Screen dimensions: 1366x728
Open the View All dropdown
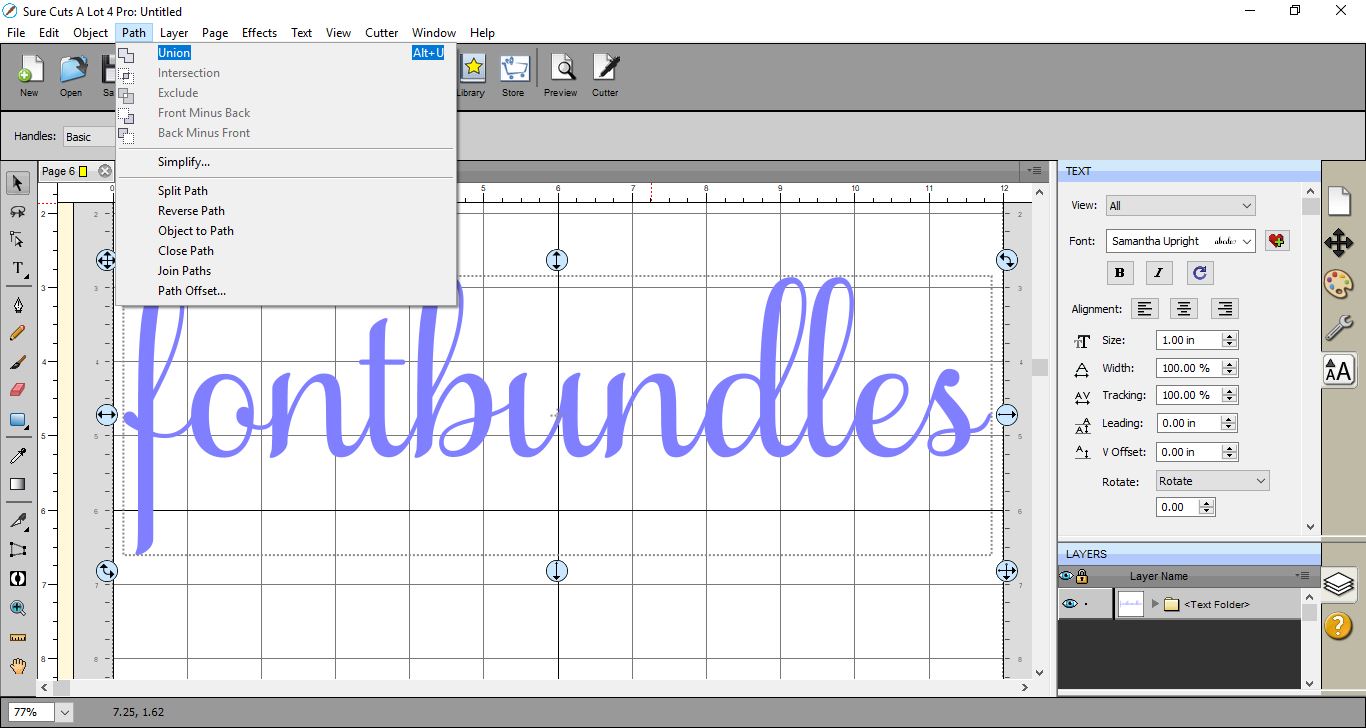(x=1180, y=206)
